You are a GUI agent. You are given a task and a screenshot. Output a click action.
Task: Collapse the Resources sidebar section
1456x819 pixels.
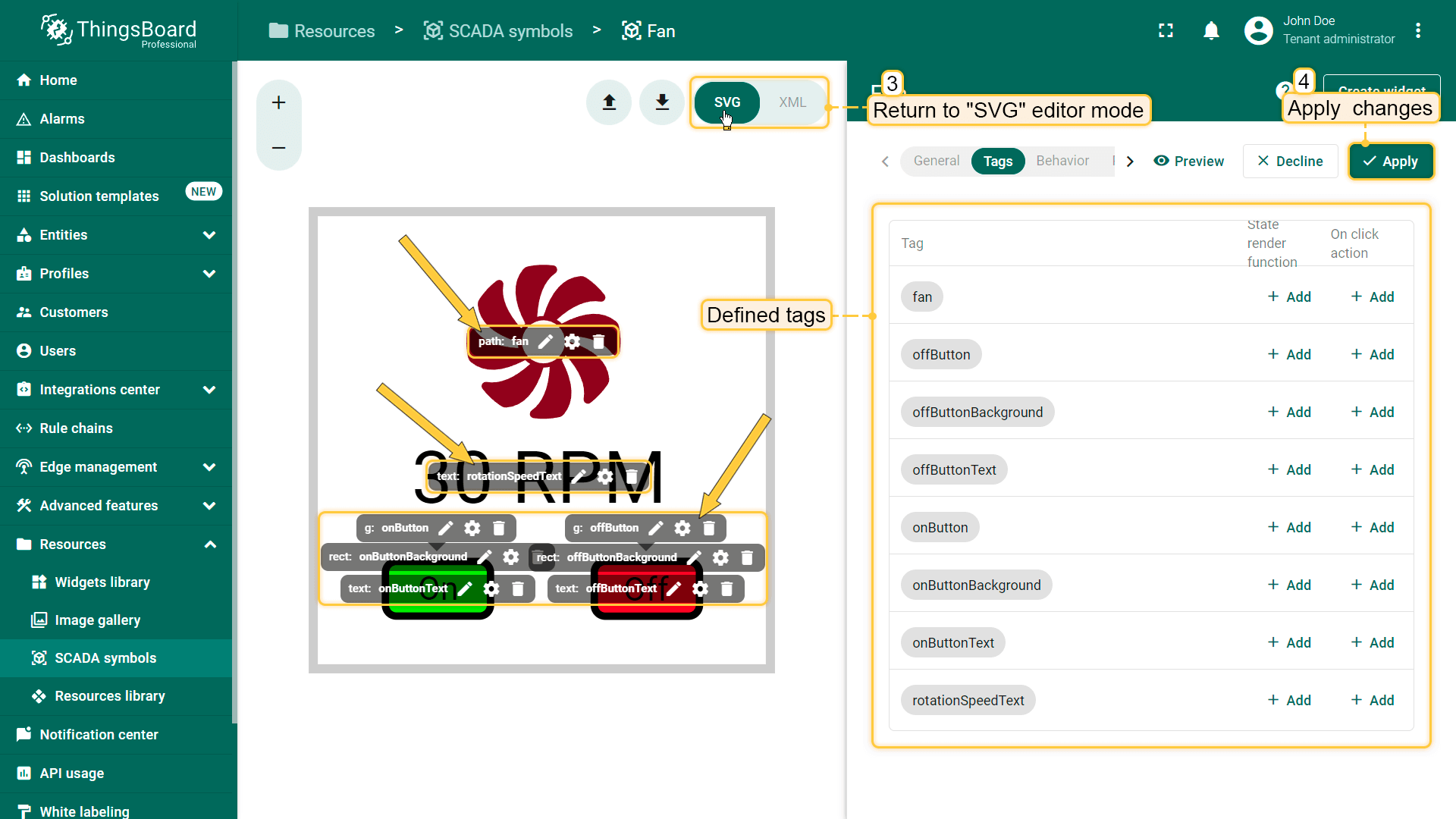209,544
